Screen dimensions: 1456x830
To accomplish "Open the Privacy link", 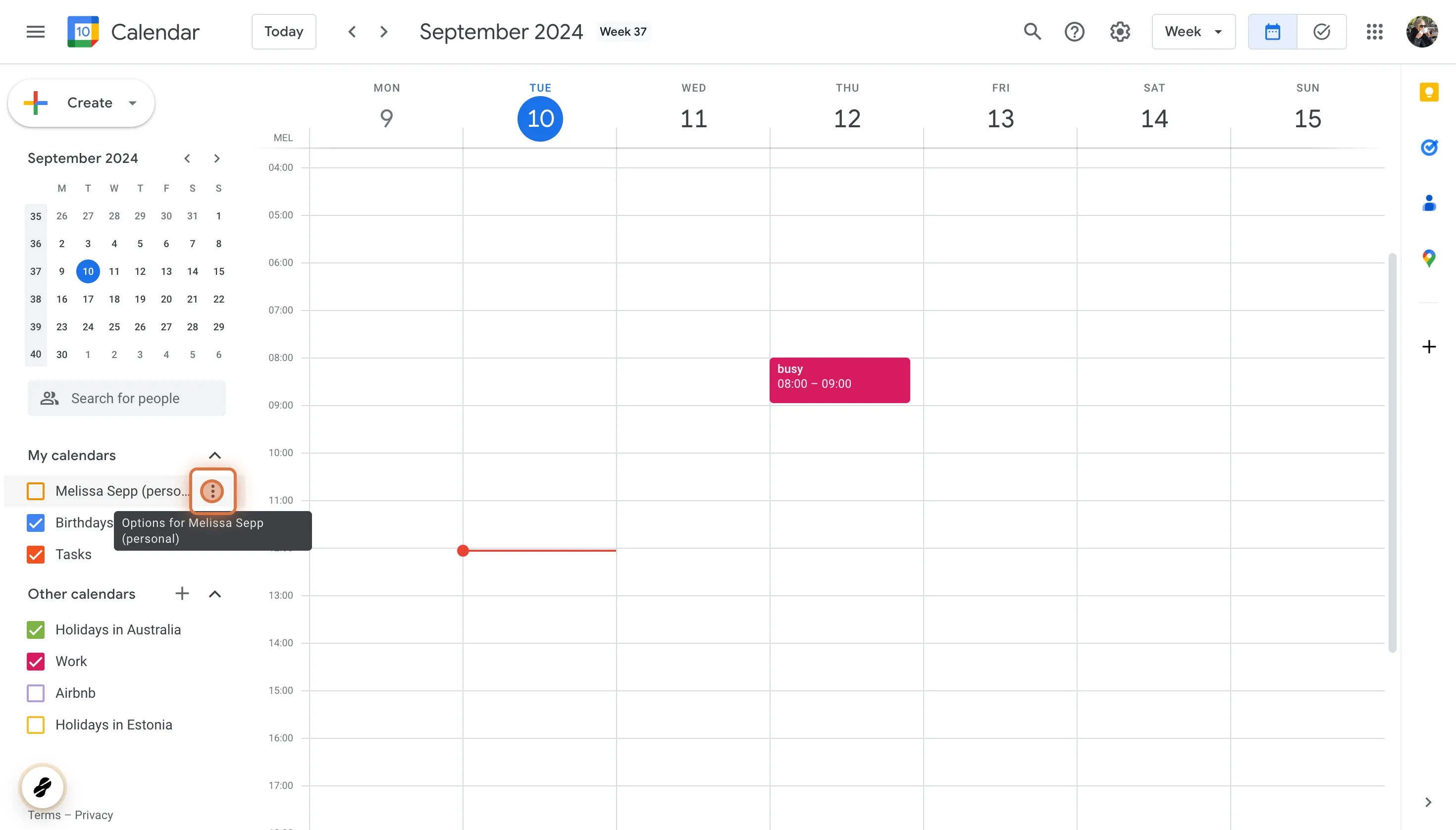I will pos(94,815).
